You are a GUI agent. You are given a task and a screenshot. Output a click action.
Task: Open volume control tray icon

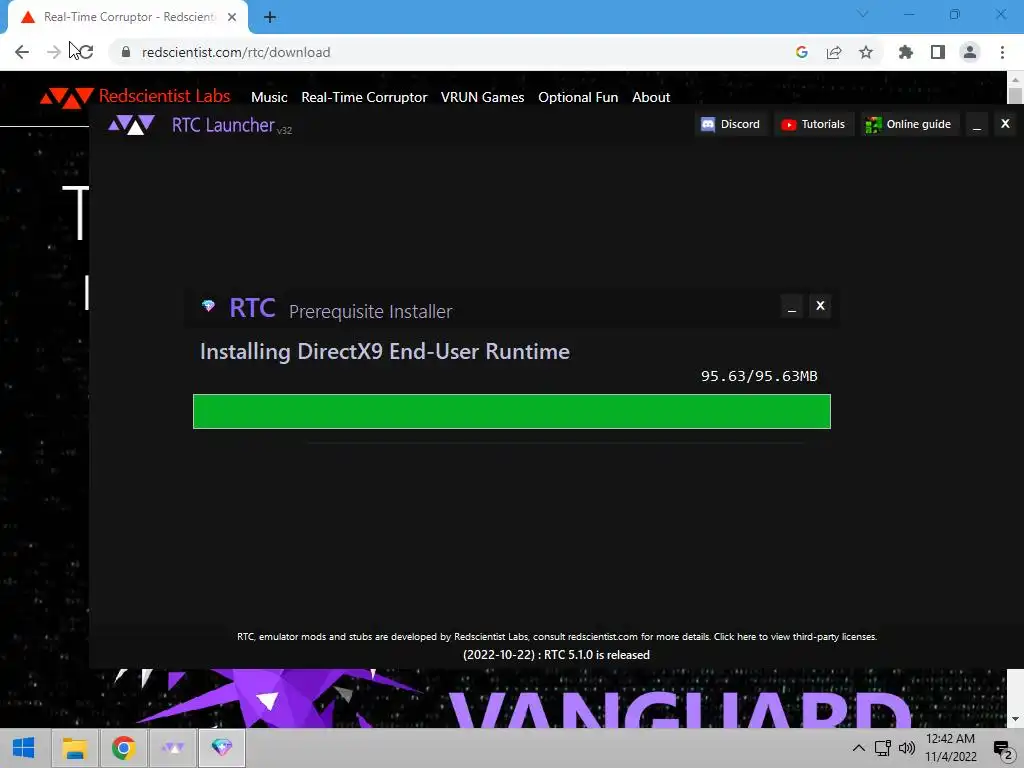coord(906,748)
